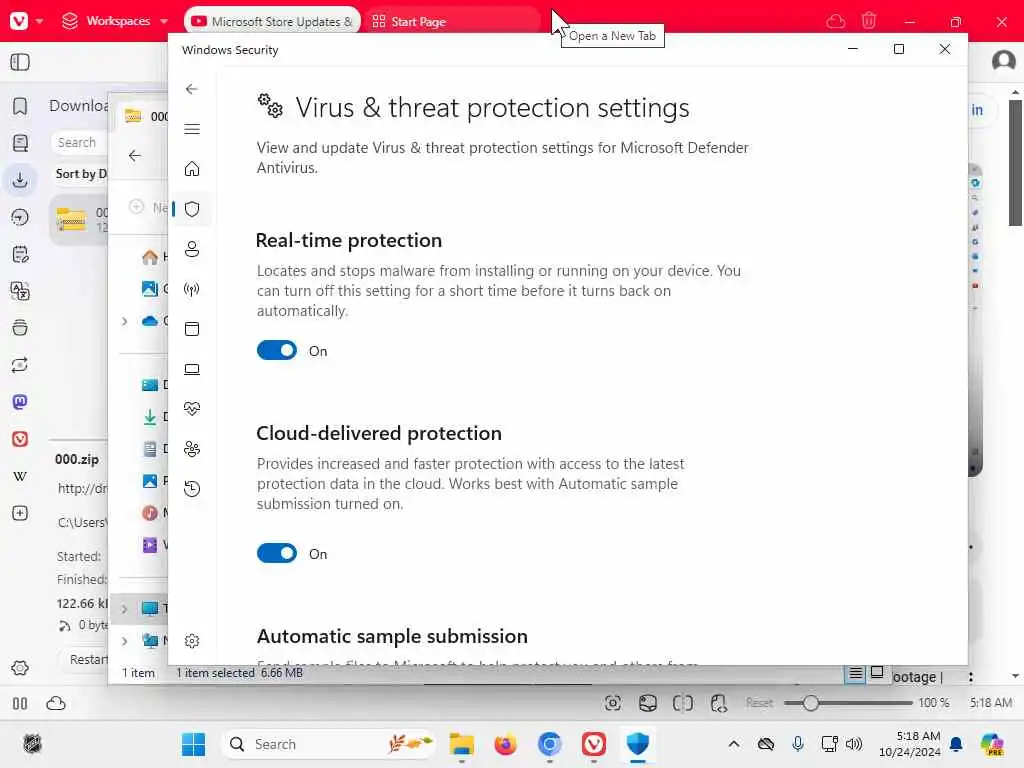This screenshot has width=1024, height=768.
Task: Click the taskbar Search box
Action: [x=328, y=744]
